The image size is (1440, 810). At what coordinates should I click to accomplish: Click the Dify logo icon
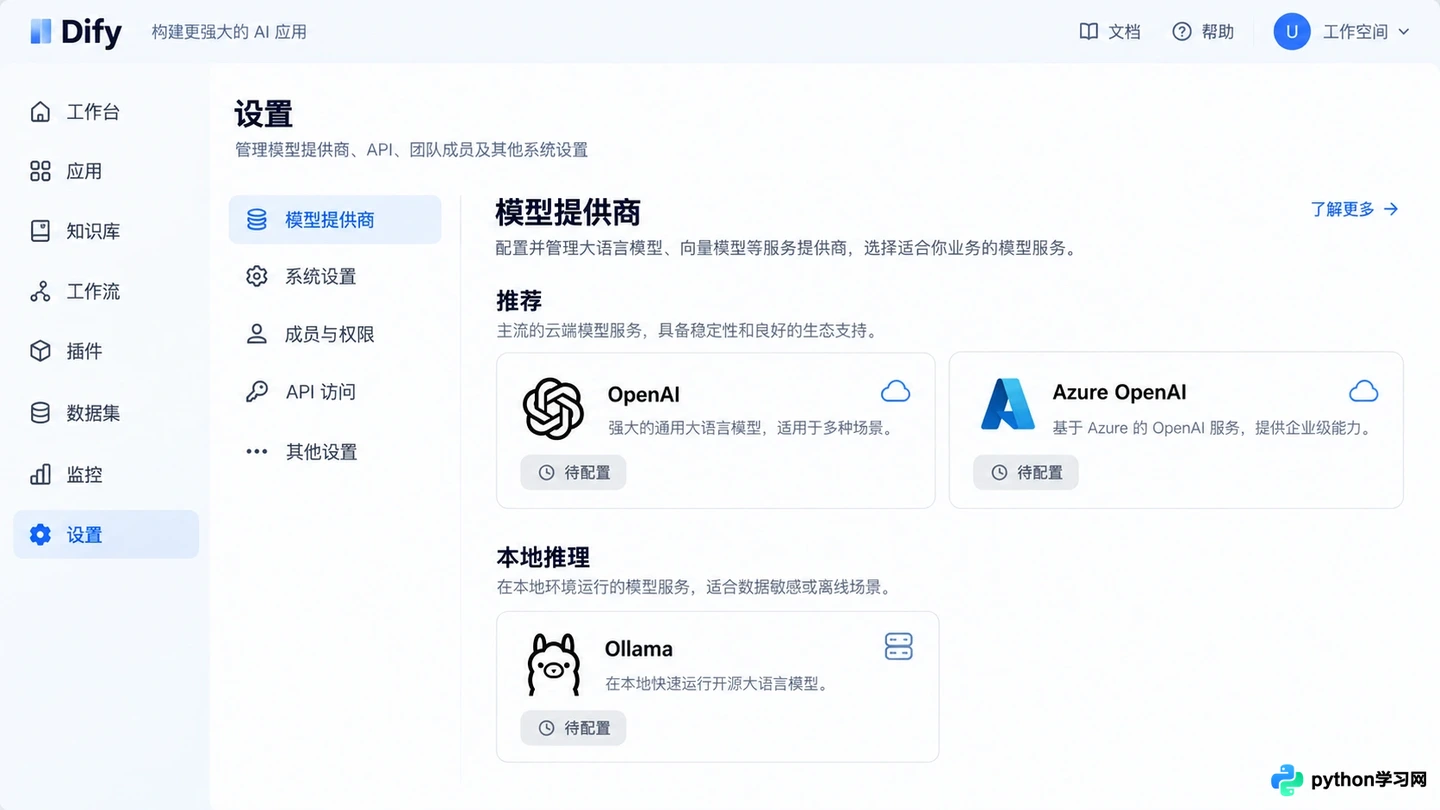click(x=40, y=32)
